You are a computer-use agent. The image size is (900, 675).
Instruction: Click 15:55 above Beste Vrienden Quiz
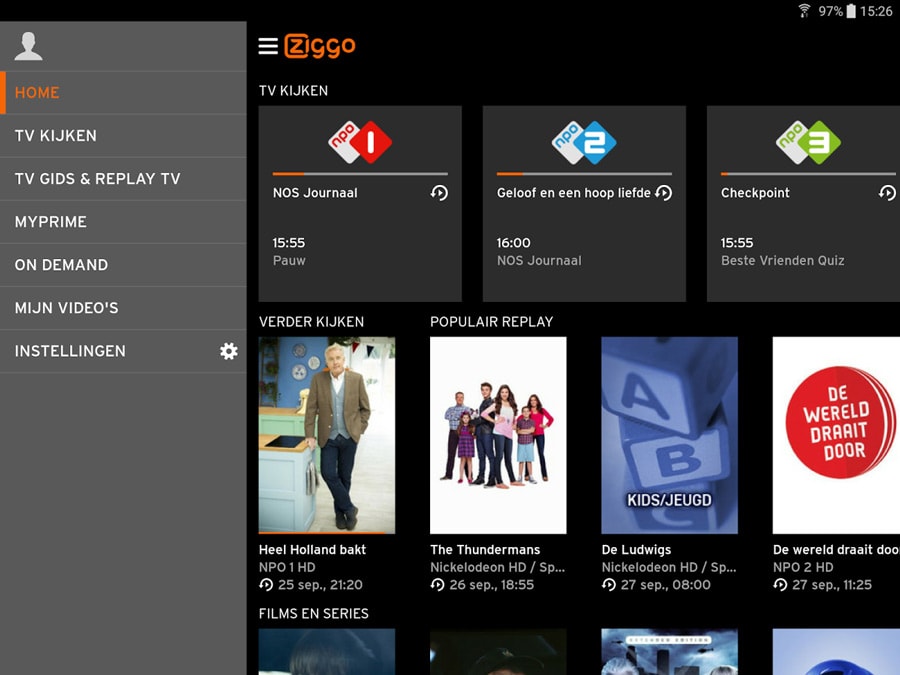(x=737, y=243)
